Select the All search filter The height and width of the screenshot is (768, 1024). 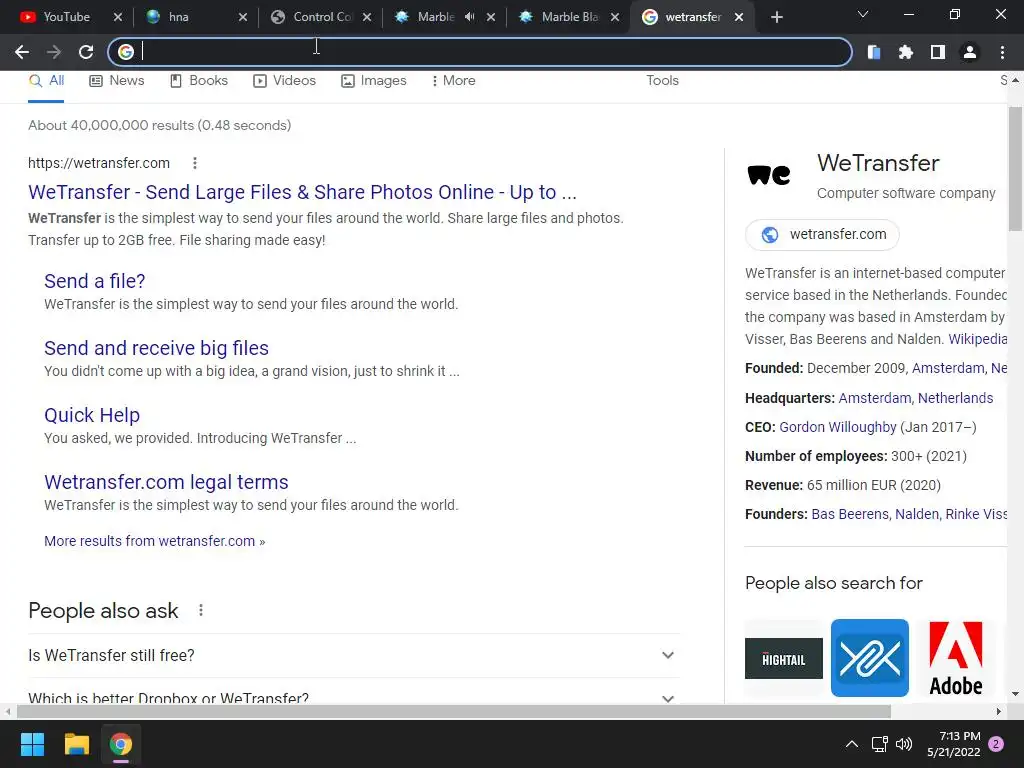click(x=46, y=80)
